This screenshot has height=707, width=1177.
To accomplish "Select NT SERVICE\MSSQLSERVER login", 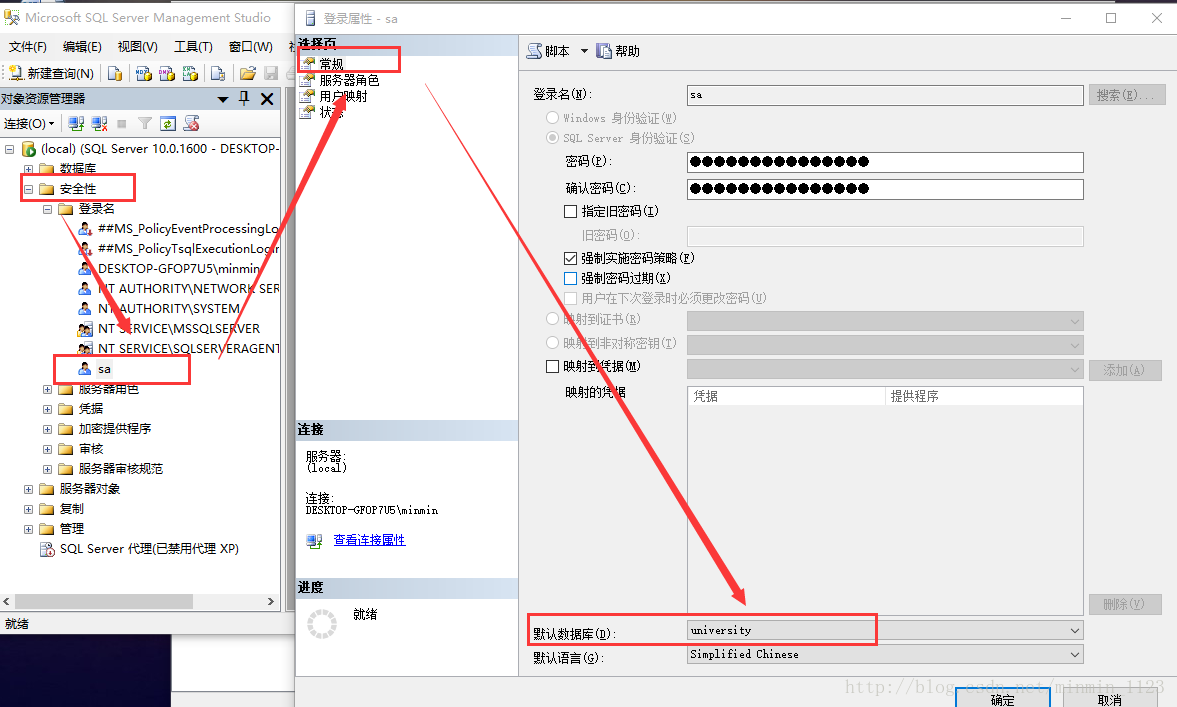I will (179, 329).
